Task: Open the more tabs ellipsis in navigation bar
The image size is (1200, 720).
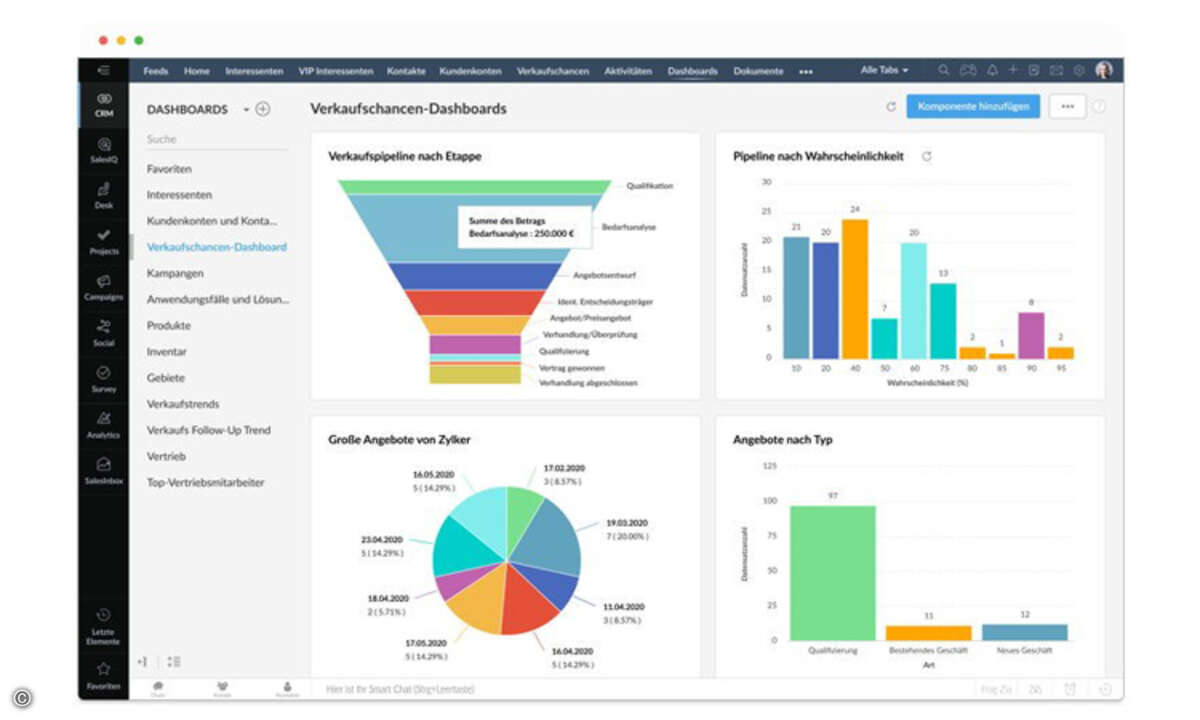Action: point(806,72)
